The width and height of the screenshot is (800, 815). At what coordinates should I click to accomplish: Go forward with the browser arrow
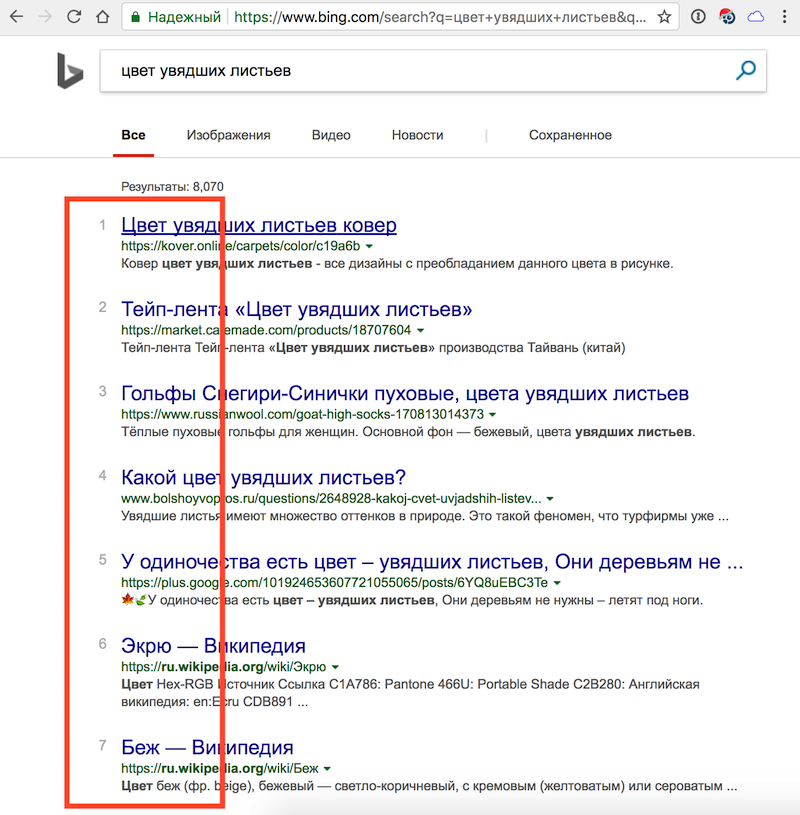(46, 17)
